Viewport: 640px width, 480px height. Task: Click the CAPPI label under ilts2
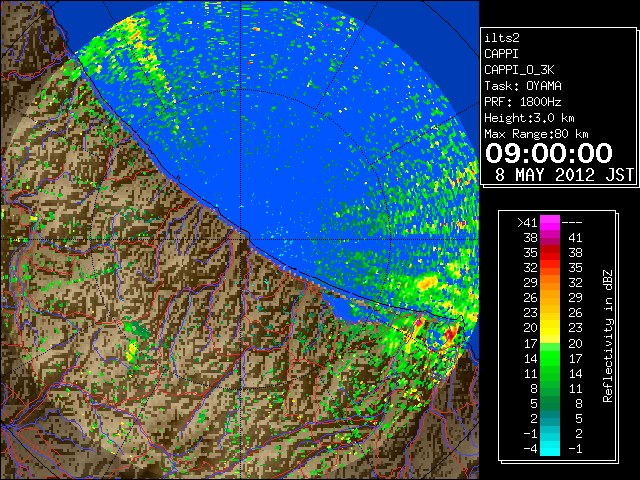[x=501, y=54]
